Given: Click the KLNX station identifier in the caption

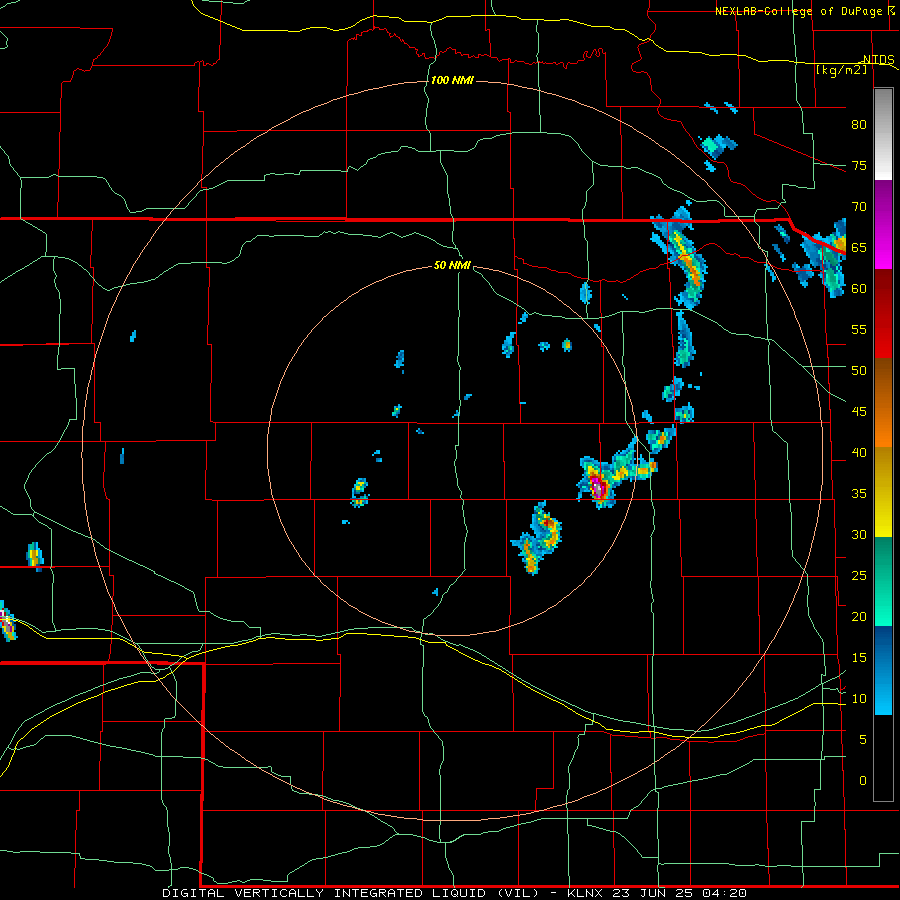Looking at the screenshot, I should 585,893.
